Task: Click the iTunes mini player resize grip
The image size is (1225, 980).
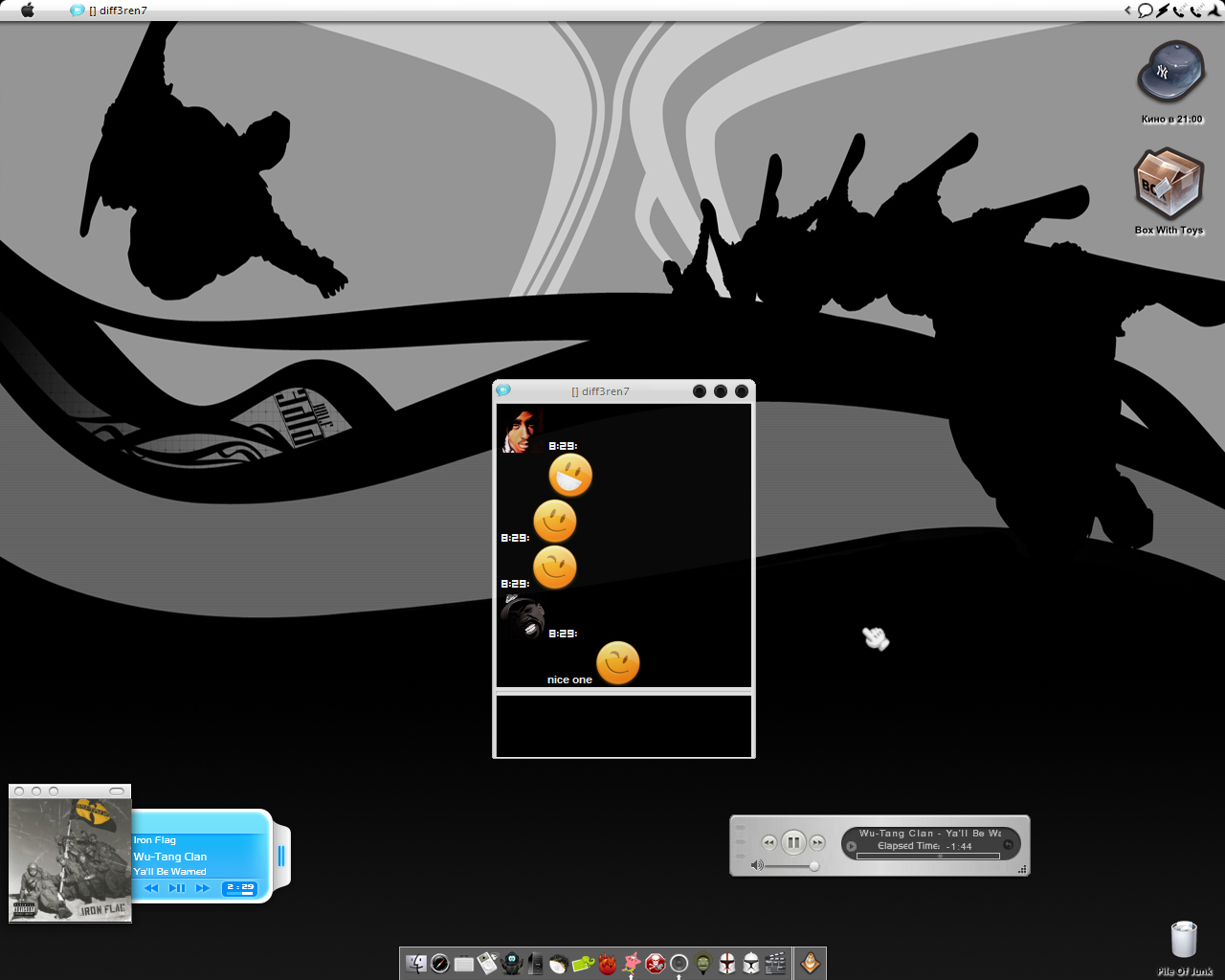Action: (1022, 870)
